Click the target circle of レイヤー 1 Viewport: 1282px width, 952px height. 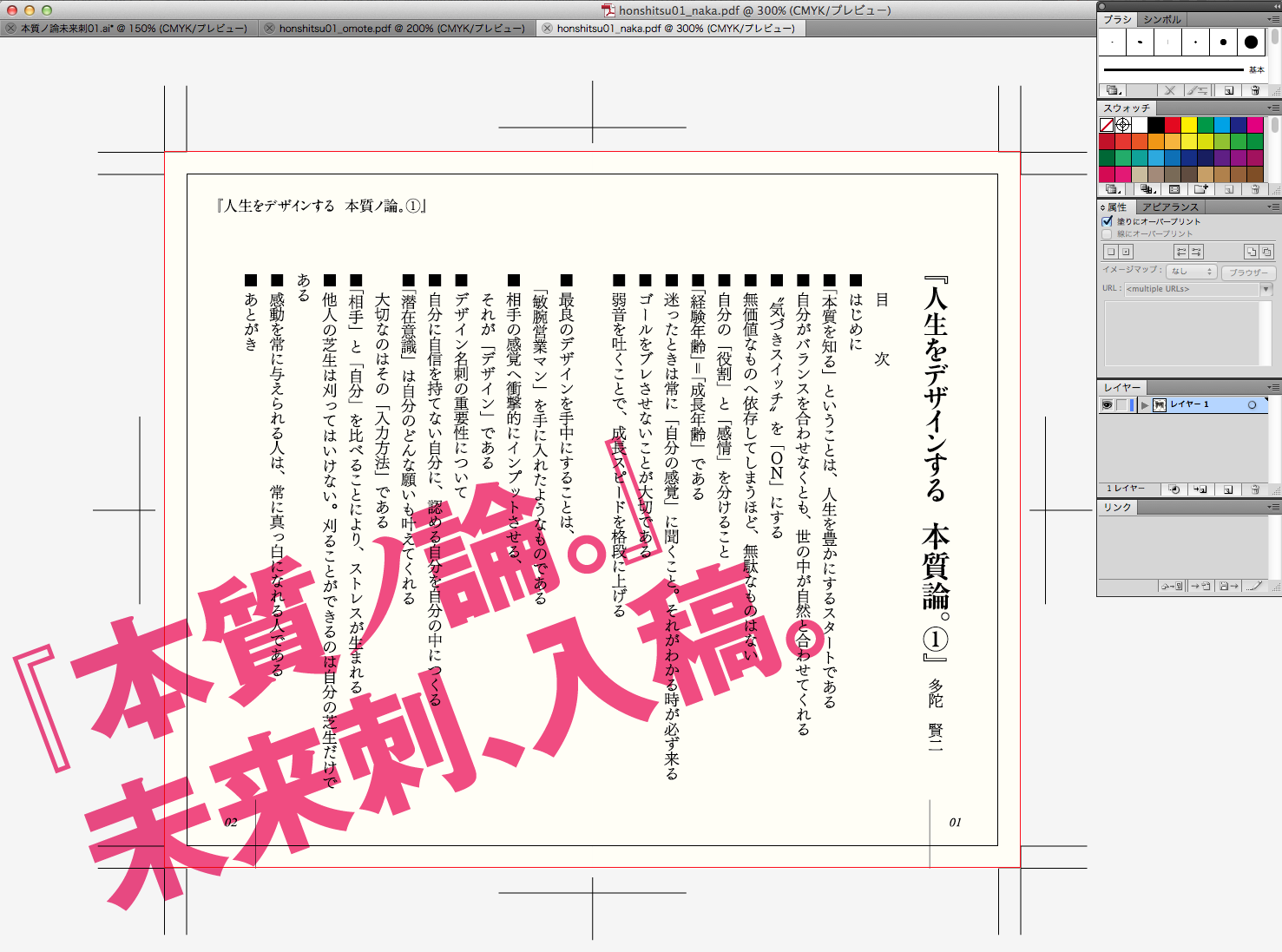pyautogui.click(x=1252, y=405)
